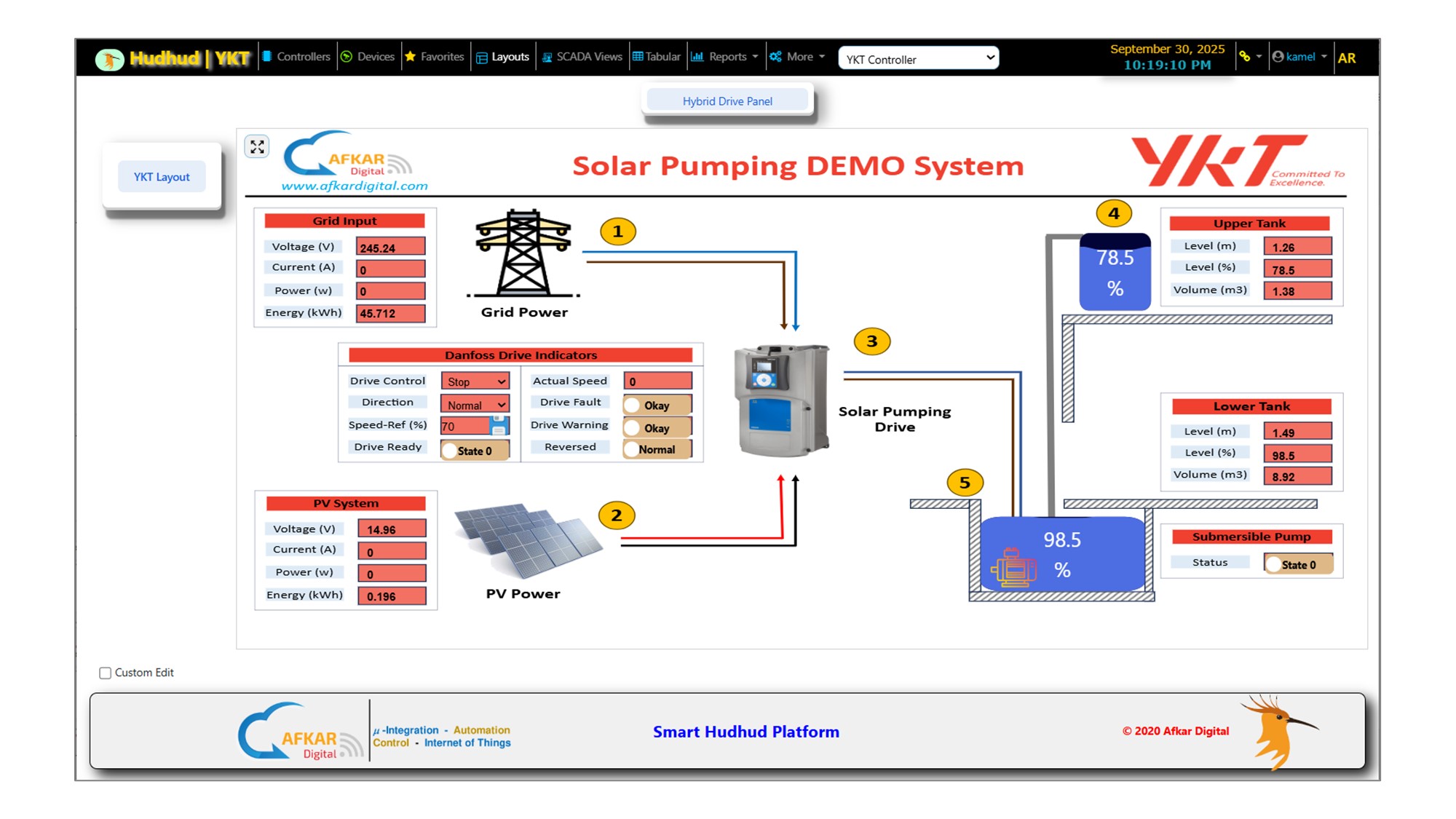Viewport: 1456px width, 819px height.
Task: Click the Hudhud bird logo icon
Action: (109, 59)
